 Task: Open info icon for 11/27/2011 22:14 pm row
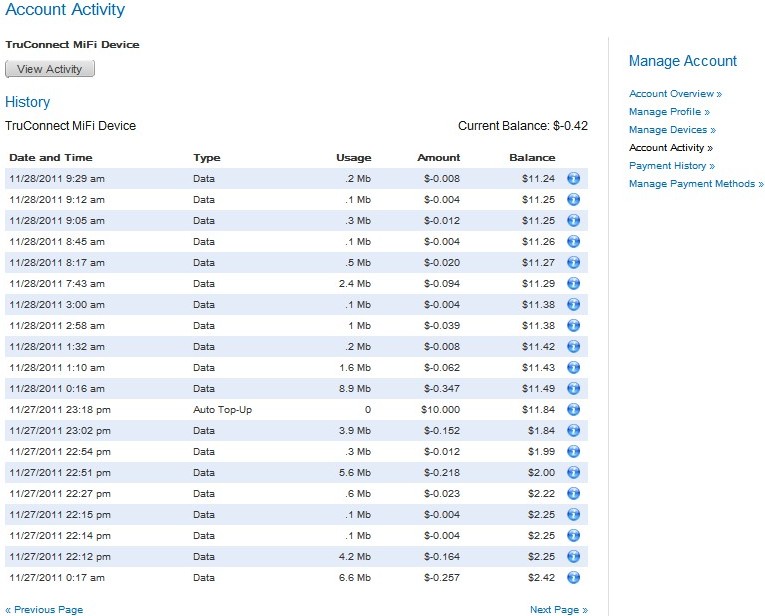(x=573, y=535)
